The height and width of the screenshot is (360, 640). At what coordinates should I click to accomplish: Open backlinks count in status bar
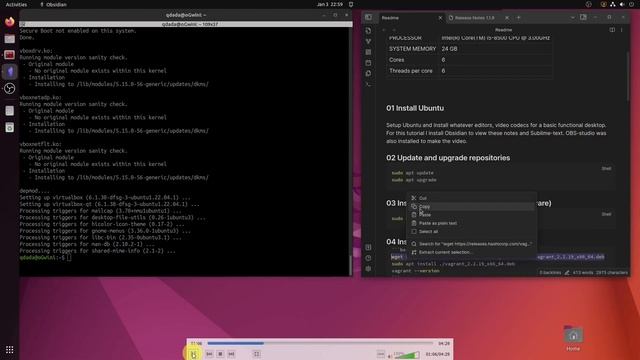550,273
